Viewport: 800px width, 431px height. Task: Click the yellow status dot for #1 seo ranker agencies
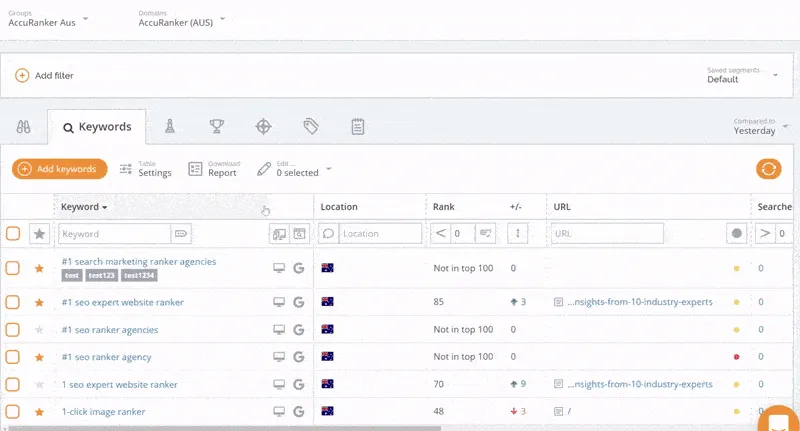coord(736,330)
